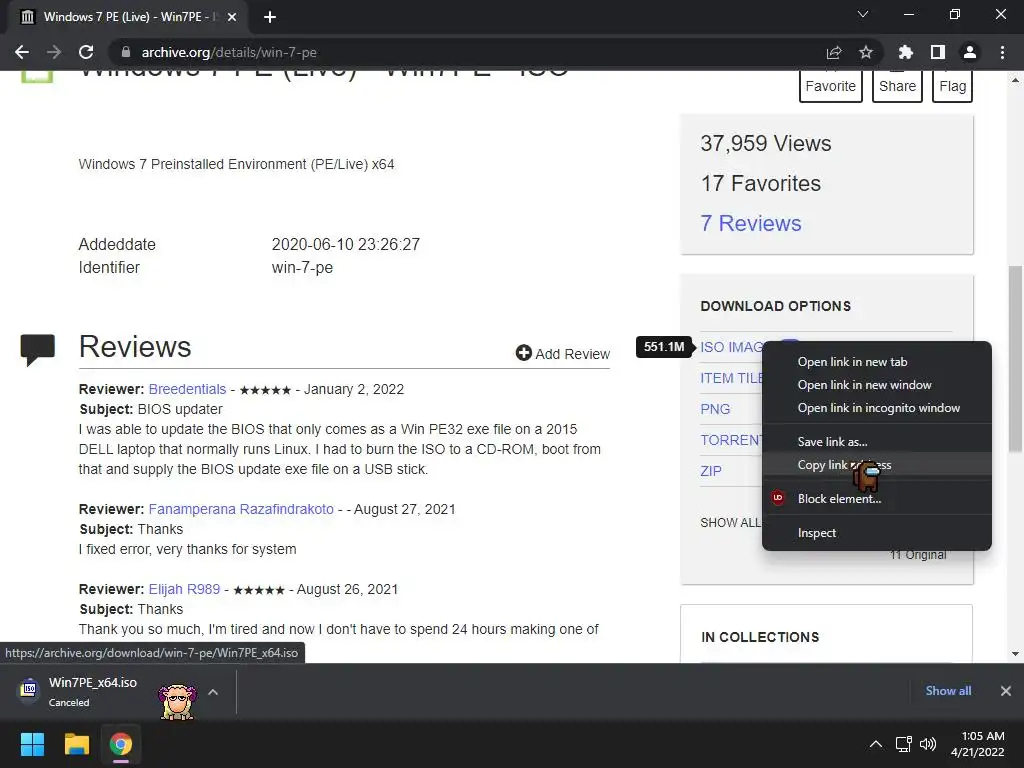Open the Chrome three-dot menu

(x=1002, y=52)
